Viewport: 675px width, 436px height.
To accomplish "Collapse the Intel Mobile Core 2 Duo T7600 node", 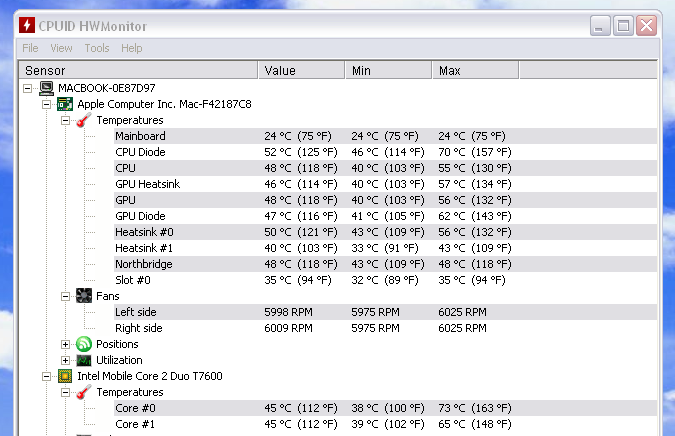I will click(46, 376).
